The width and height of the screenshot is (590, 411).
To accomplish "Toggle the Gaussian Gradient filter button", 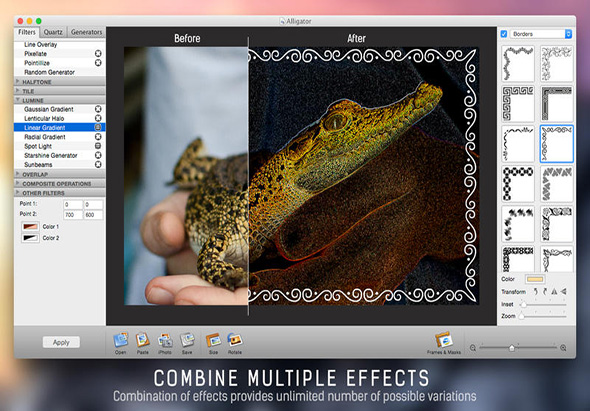I will tap(98, 109).
